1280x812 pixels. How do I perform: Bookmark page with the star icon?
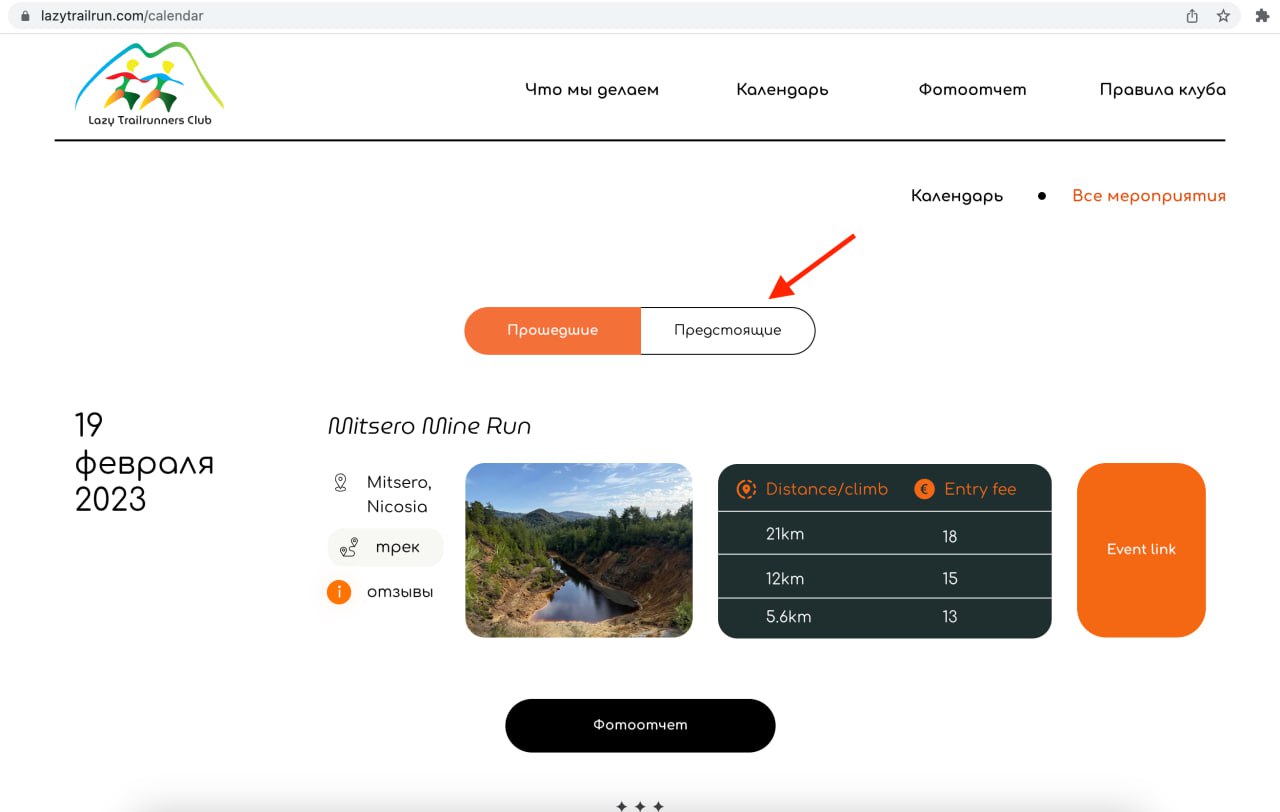[1223, 16]
